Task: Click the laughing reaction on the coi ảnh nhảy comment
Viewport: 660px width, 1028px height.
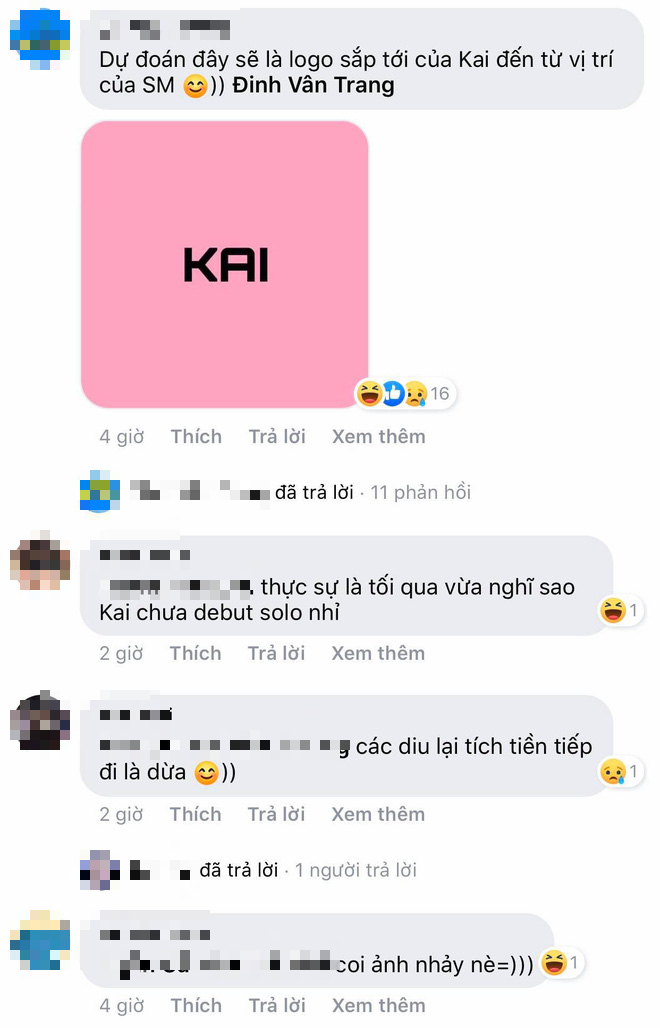Action: coord(554,962)
